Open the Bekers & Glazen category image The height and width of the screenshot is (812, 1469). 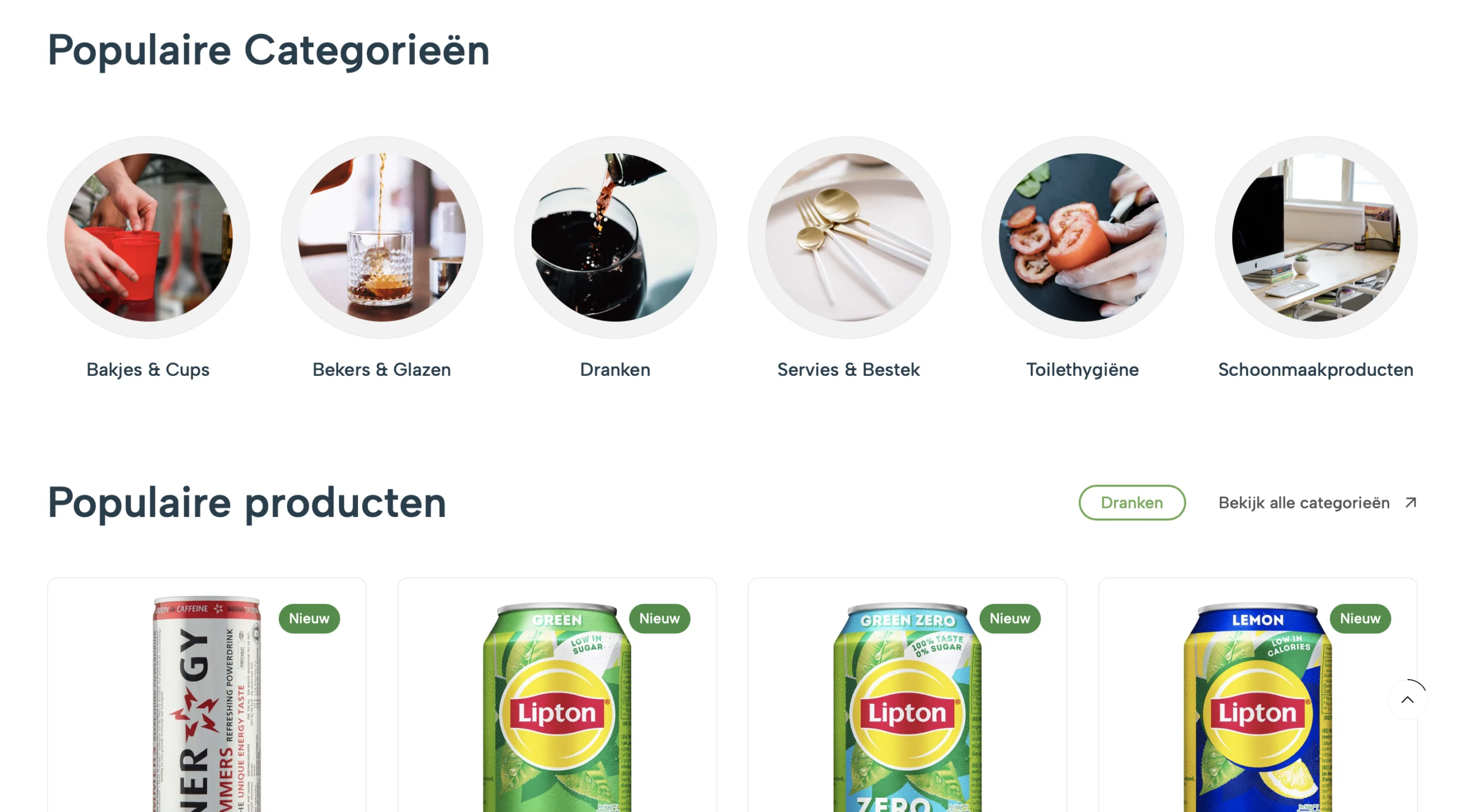pos(382,237)
